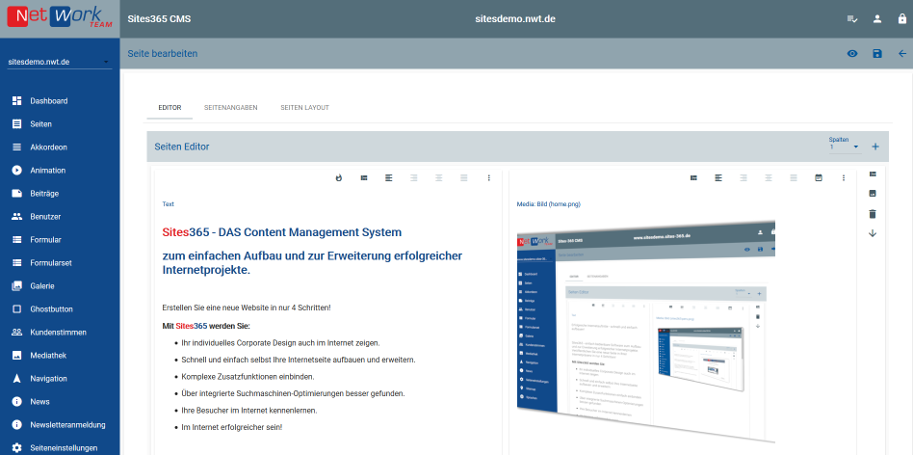
Task: Click 'Erstellen Sie eine neue Website' paragraph
Action: [247, 307]
